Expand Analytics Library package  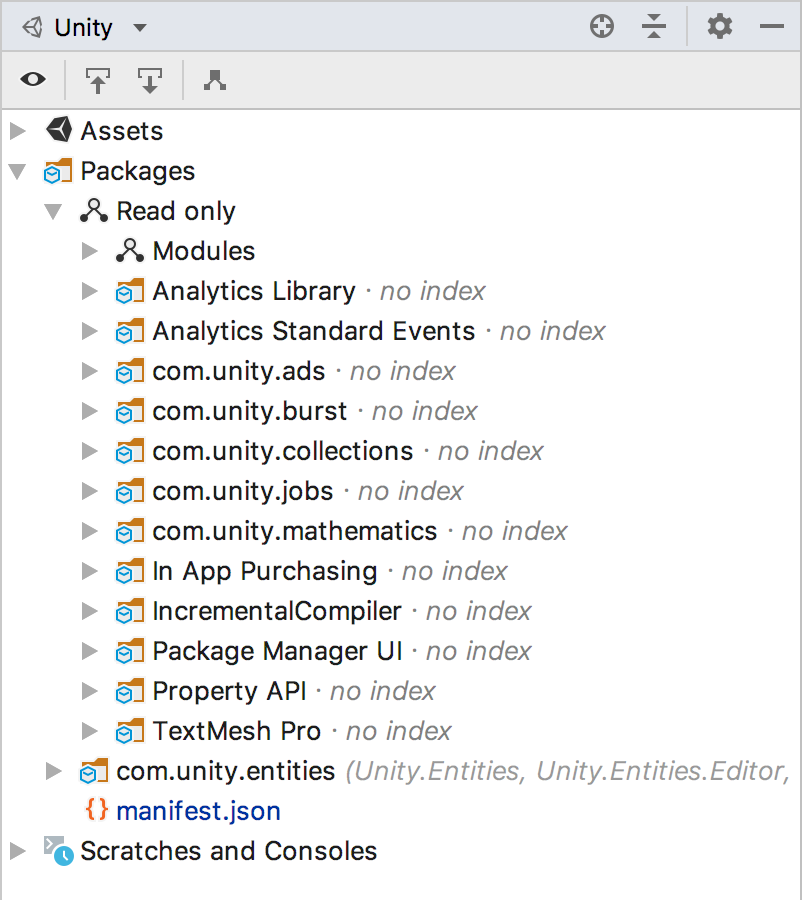90,291
